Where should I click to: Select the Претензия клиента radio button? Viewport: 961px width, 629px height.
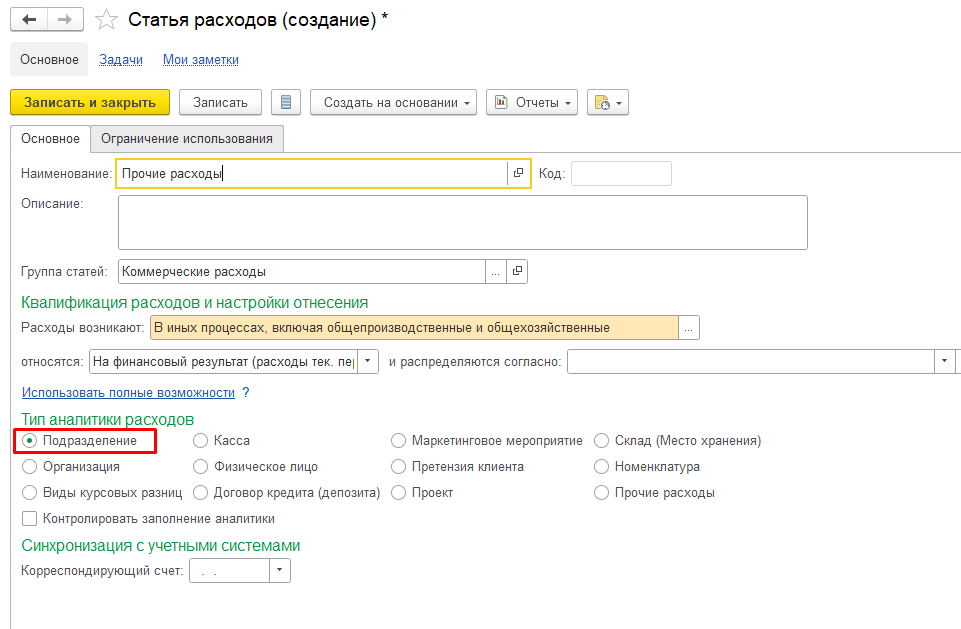(398, 467)
